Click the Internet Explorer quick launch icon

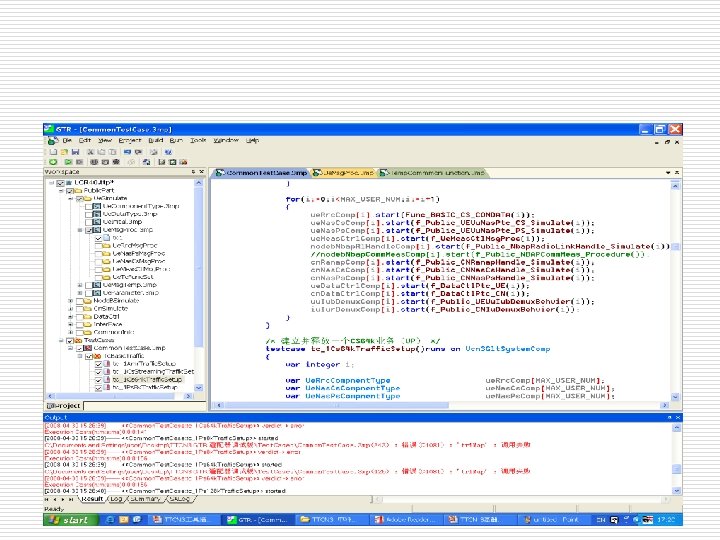click(110, 520)
